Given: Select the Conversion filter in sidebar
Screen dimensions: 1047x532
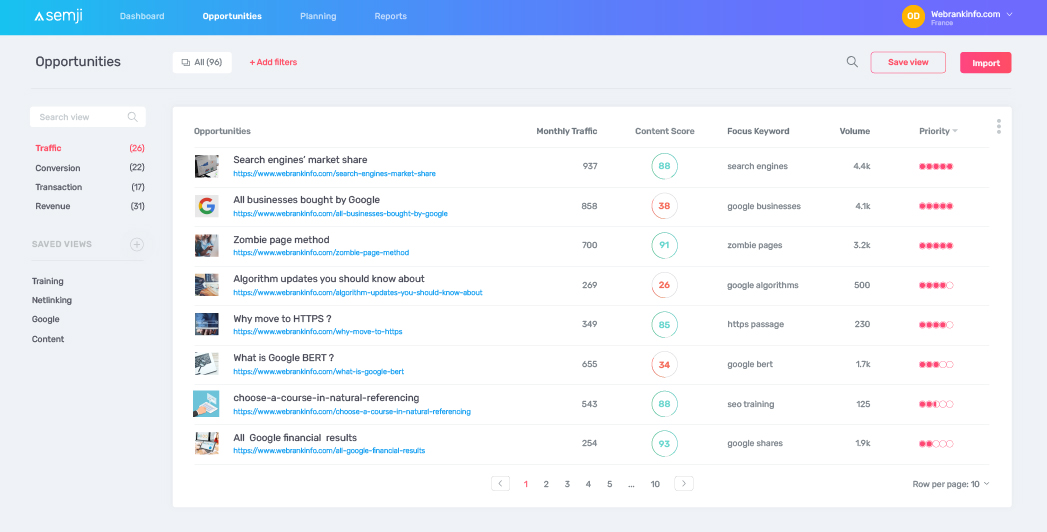Looking at the screenshot, I should pos(58,168).
